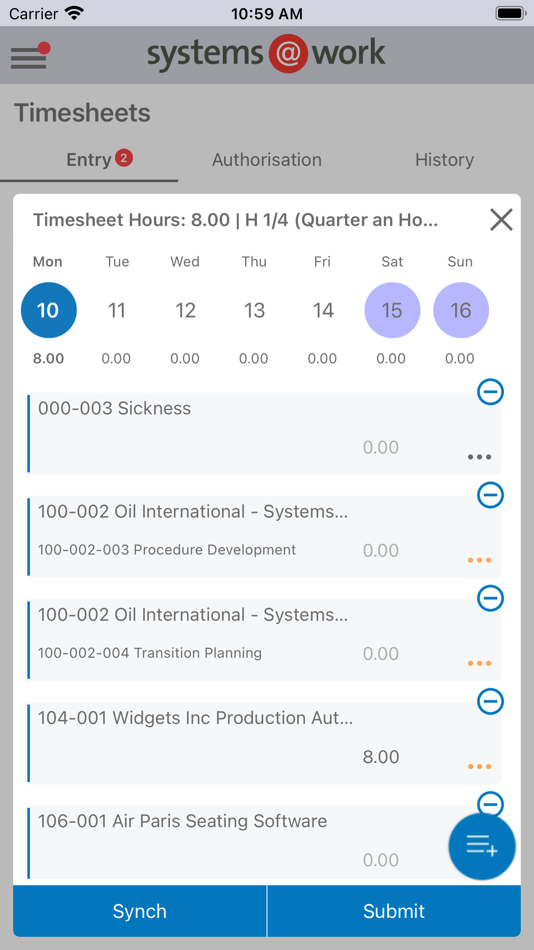Tap the systems@work logo

[x=267, y=55]
